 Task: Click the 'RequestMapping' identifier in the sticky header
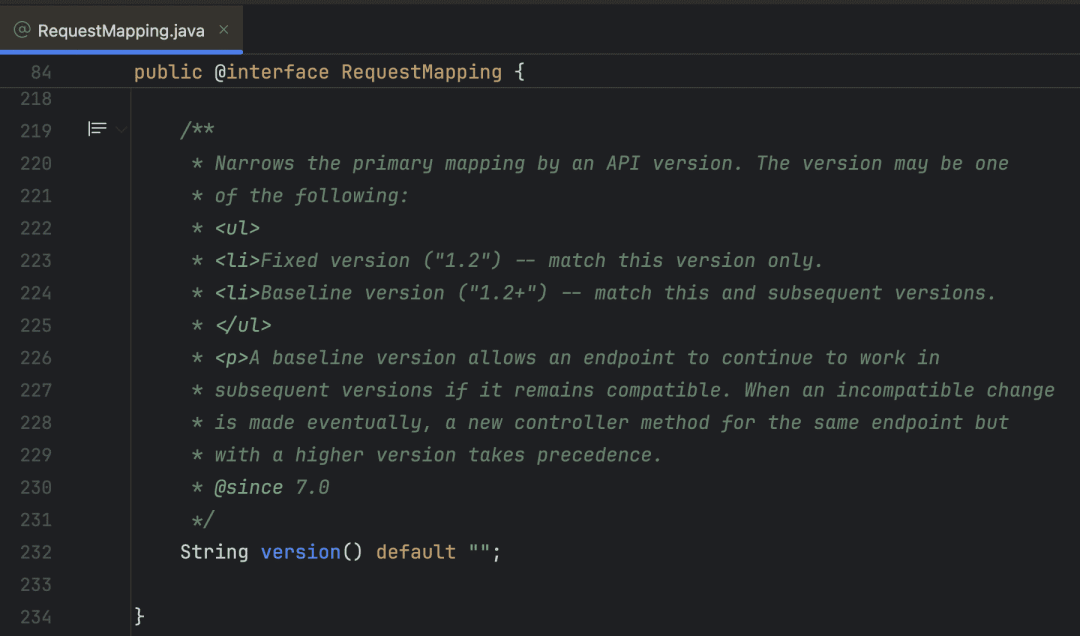[422, 72]
